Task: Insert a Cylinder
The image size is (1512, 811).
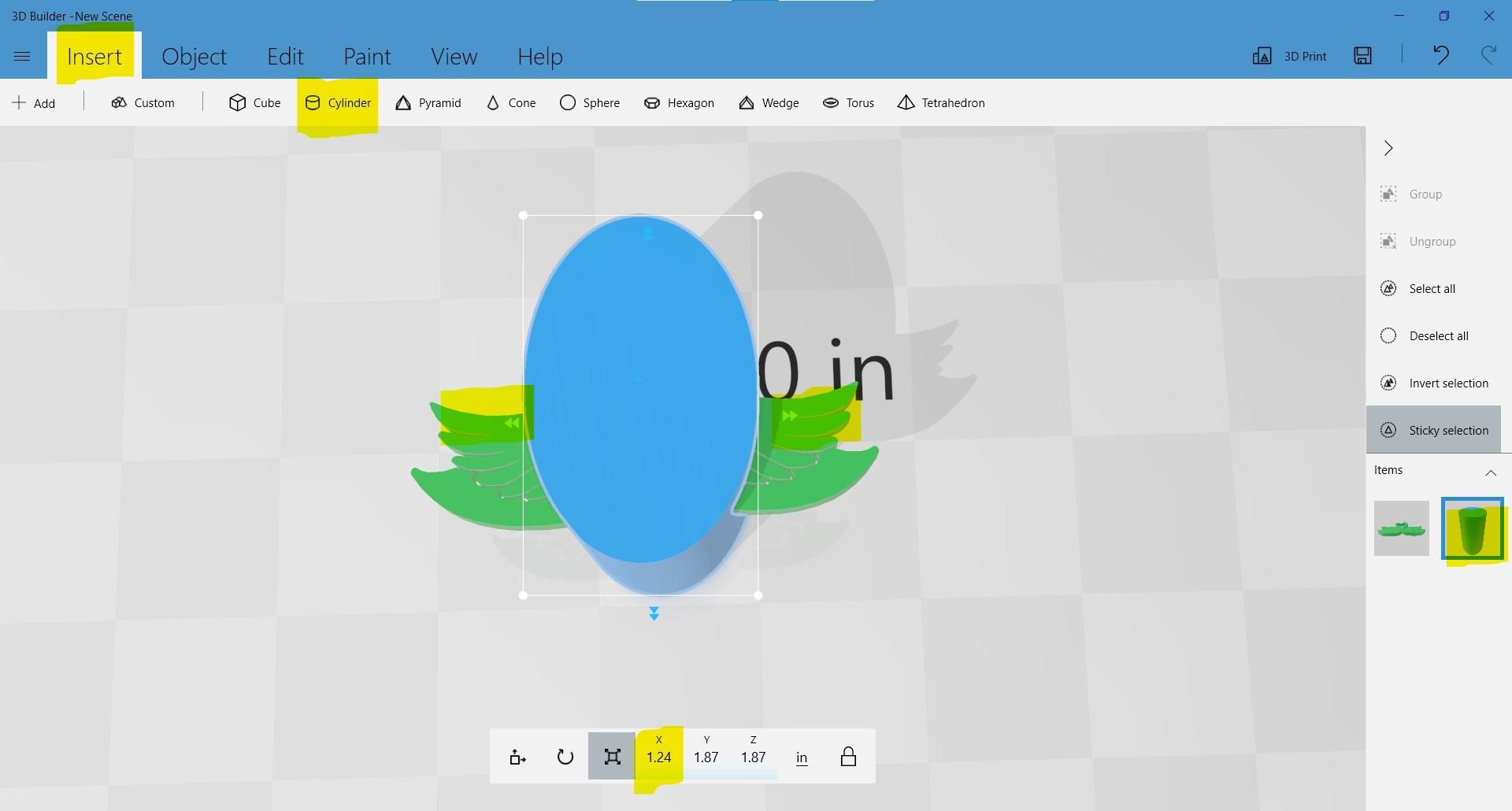Action: point(338,103)
